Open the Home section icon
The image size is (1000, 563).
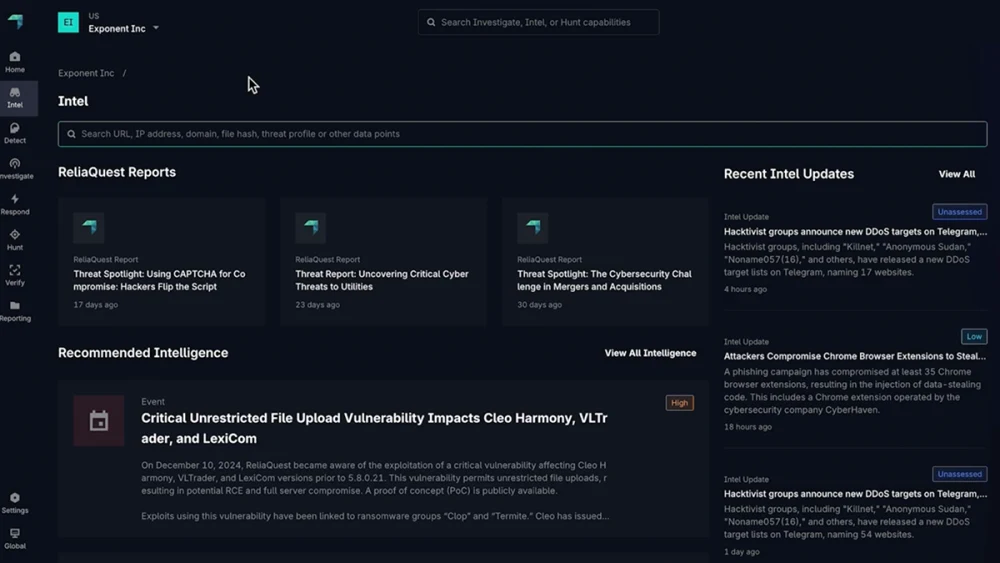[x=15, y=57]
